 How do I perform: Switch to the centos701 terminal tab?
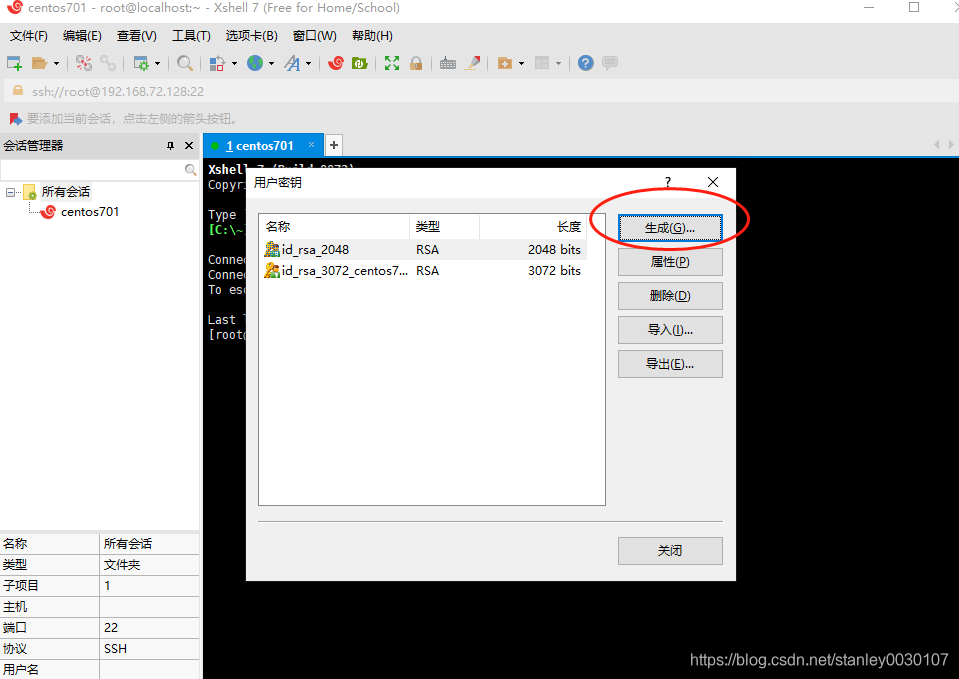coord(262,144)
